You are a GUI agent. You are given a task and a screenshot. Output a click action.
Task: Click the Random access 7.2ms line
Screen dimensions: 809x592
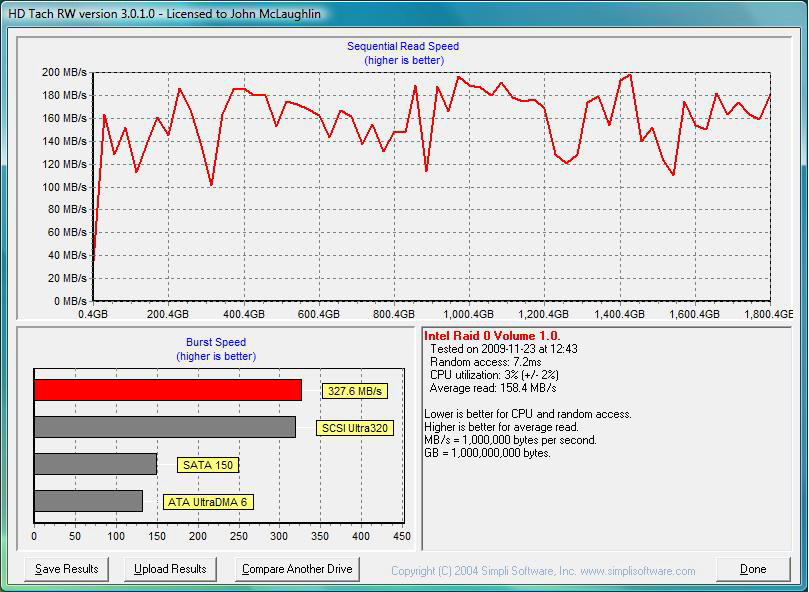pos(486,362)
